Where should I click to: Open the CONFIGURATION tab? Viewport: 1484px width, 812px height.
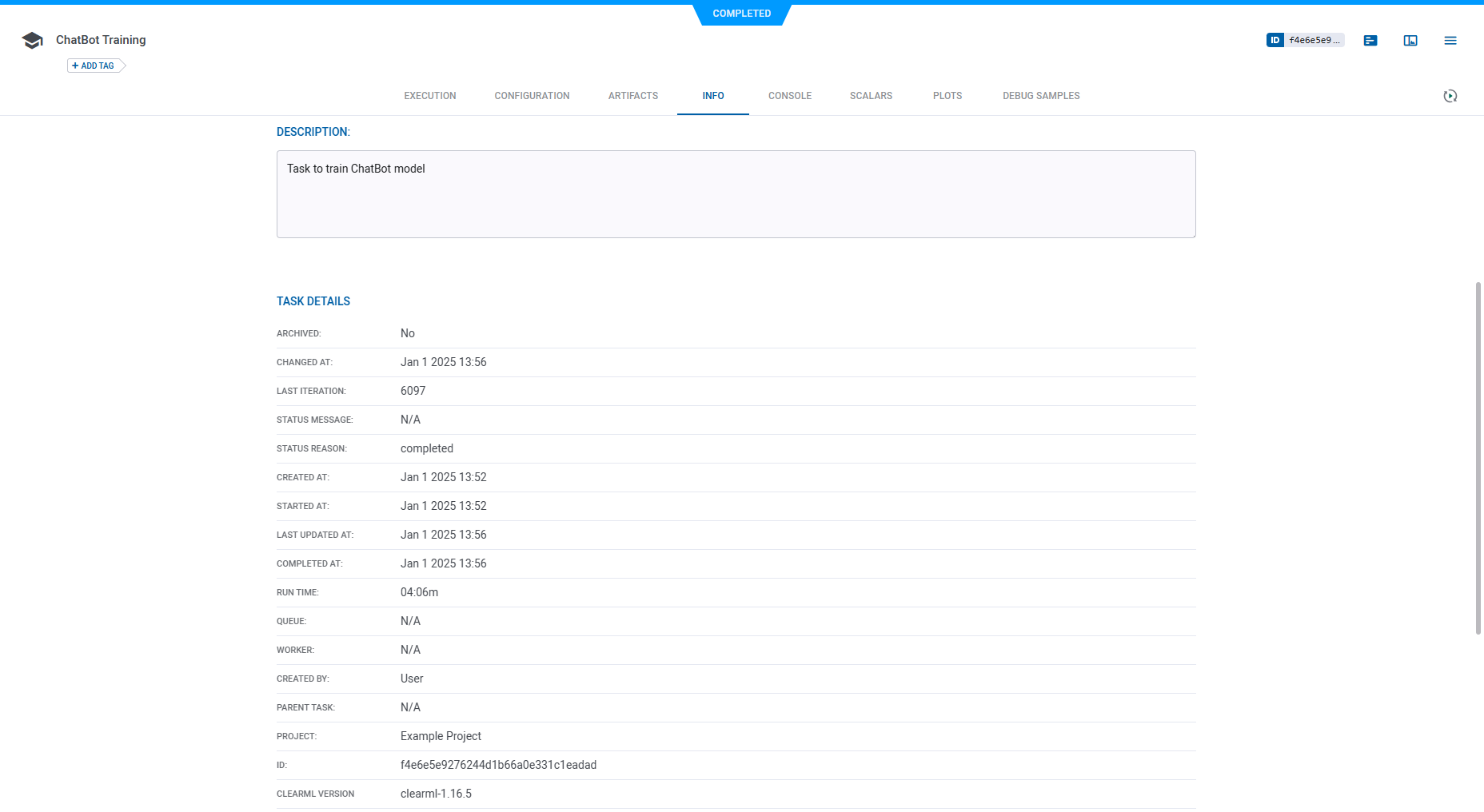(532, 95)
